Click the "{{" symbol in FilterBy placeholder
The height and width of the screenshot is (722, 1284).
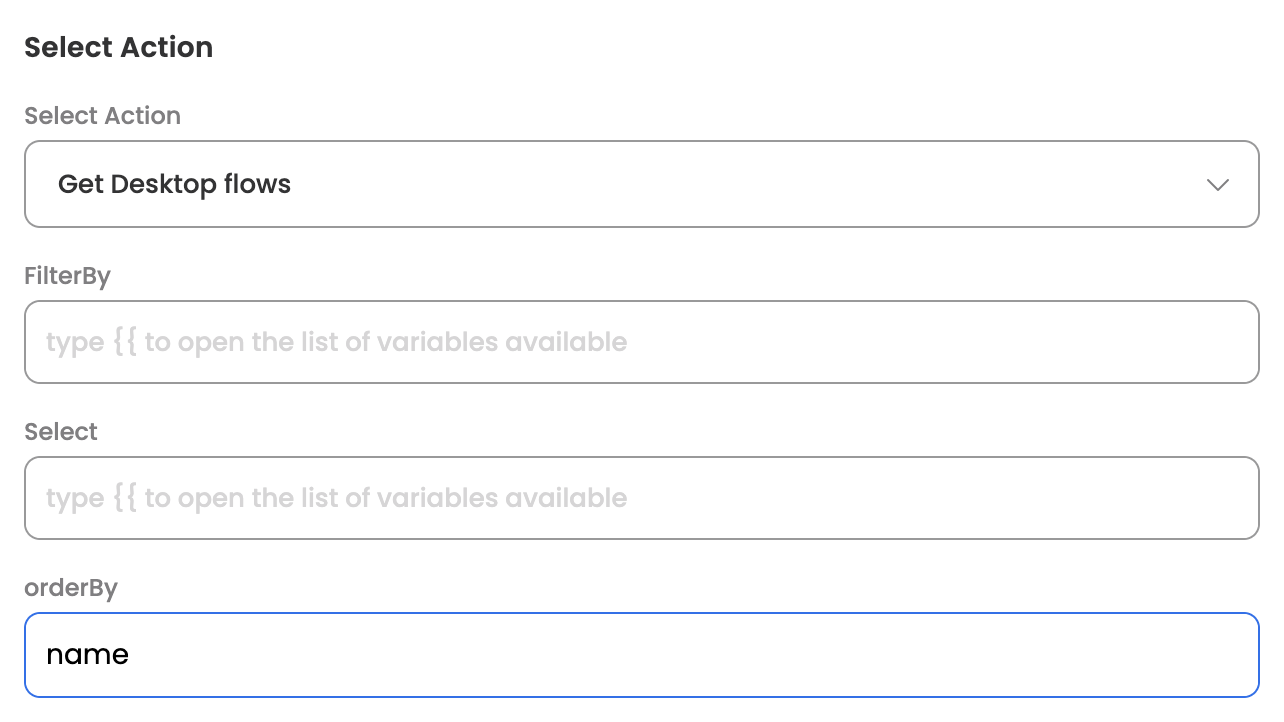[125, 342]
